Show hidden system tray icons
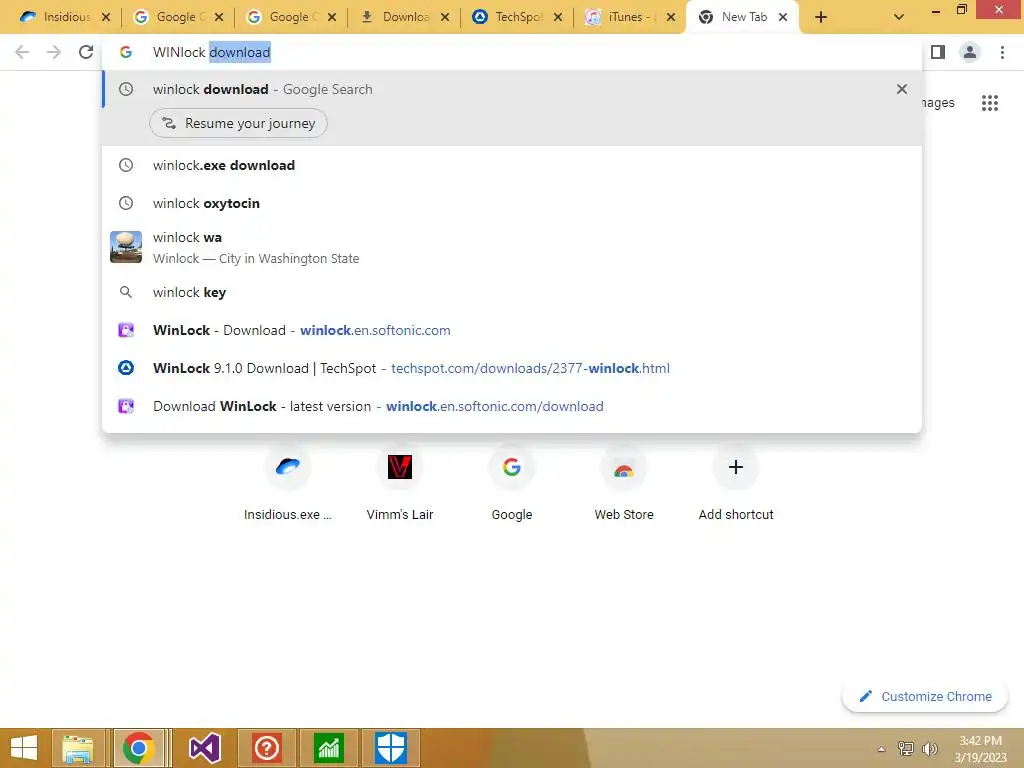The width and height of the screenshot is (1024, 768). 882,749
